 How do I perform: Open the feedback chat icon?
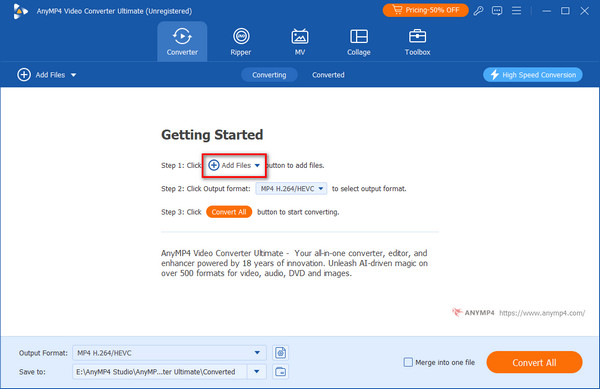point(497,11)
